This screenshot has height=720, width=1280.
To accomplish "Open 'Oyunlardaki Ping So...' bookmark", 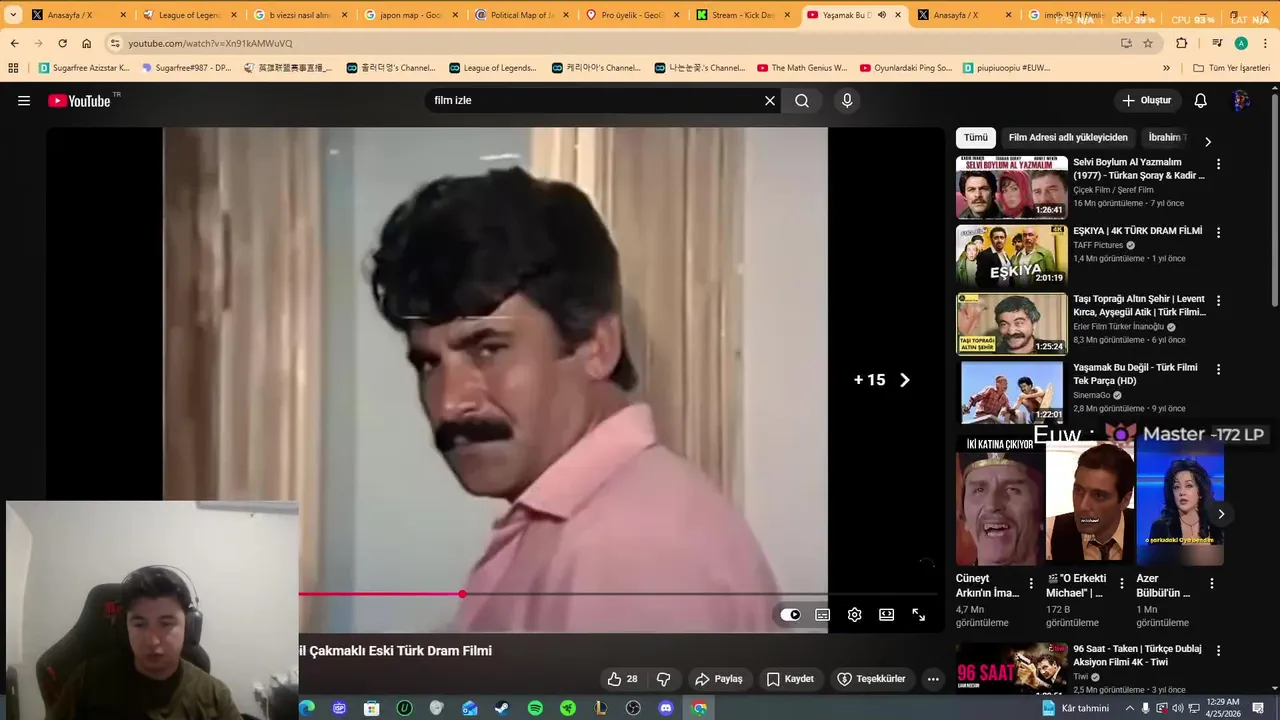I will coord(906,68).
